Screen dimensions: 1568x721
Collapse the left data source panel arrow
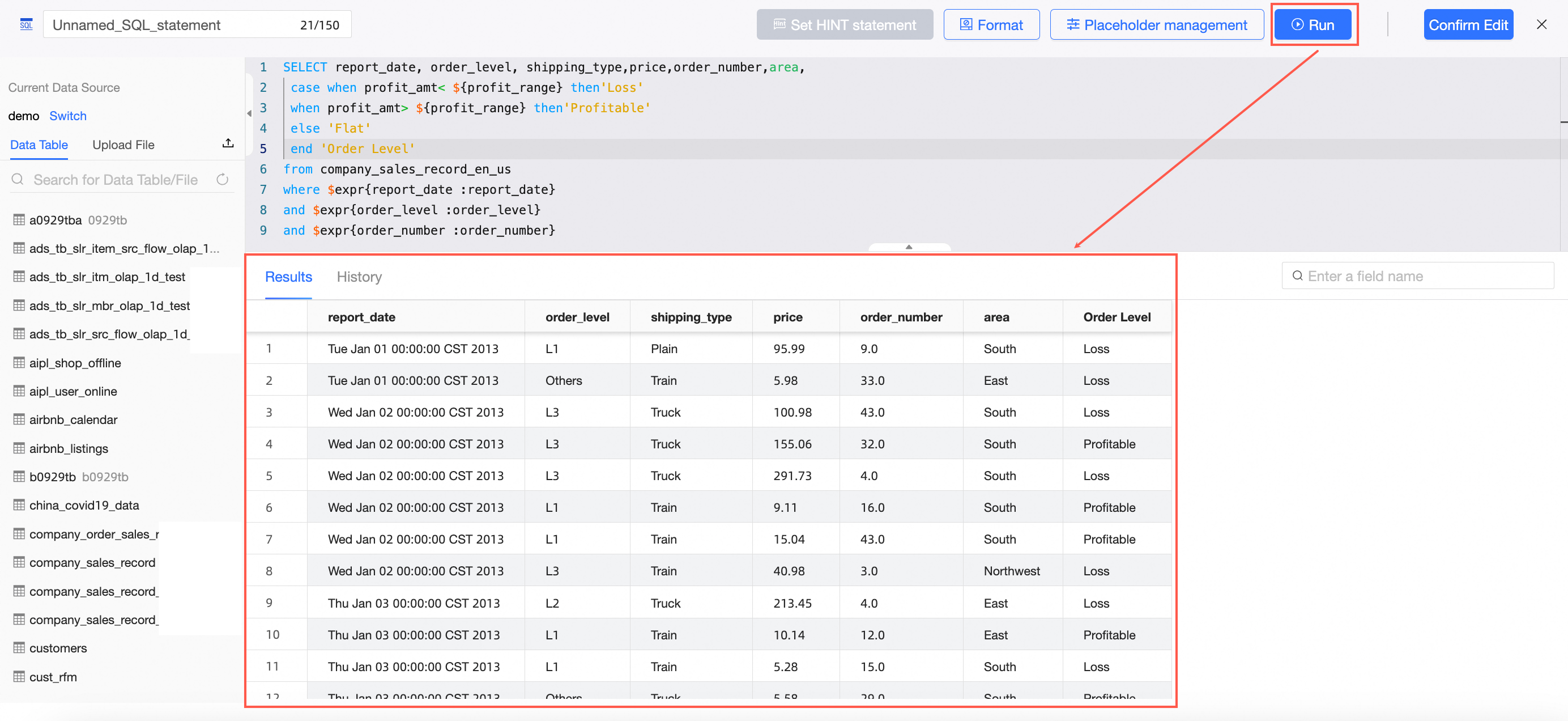249,113
